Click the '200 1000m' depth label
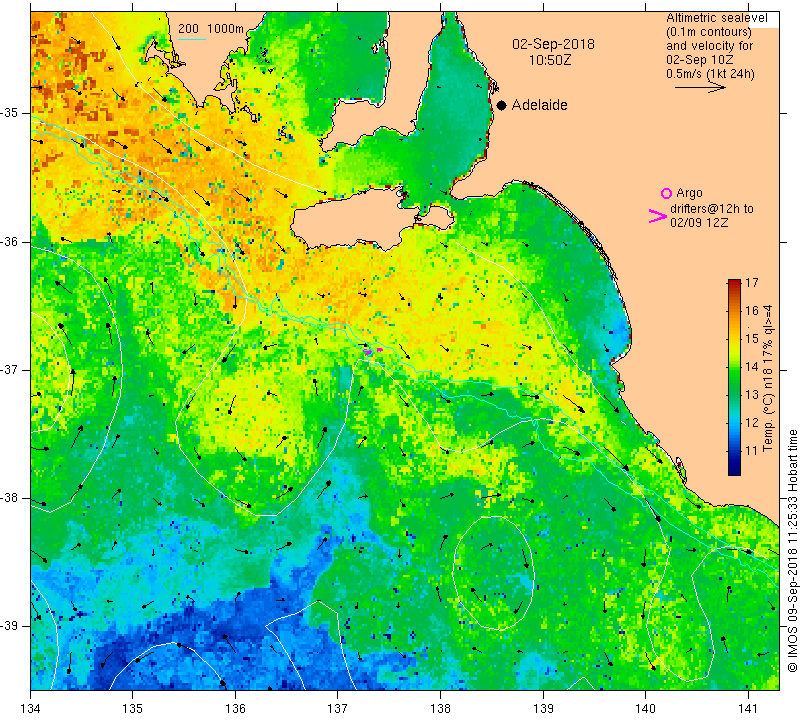The height and width of the screenshot is (720, 800). click(211, 29)
